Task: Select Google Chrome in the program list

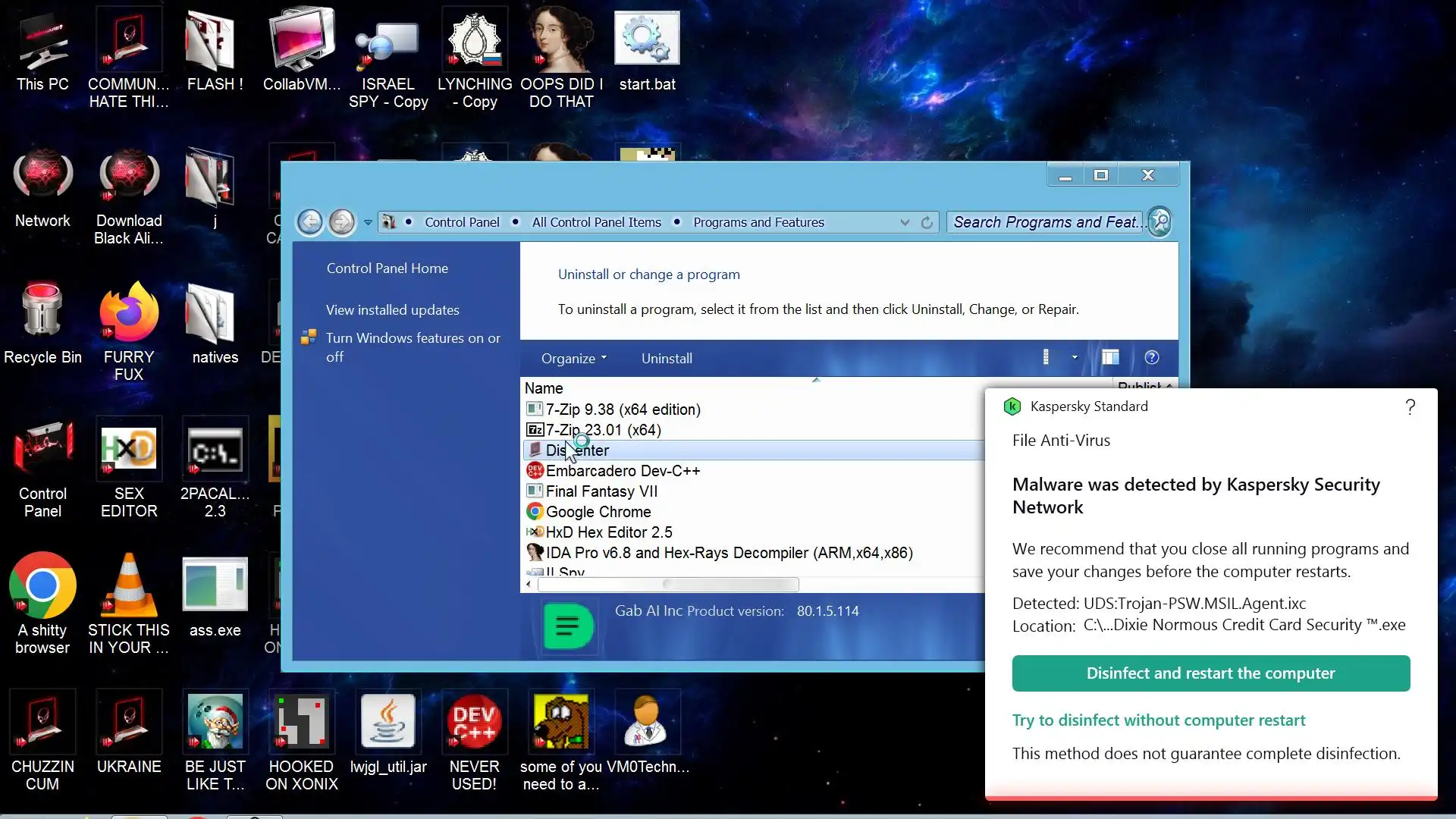Action: click(x=598, y=512)
